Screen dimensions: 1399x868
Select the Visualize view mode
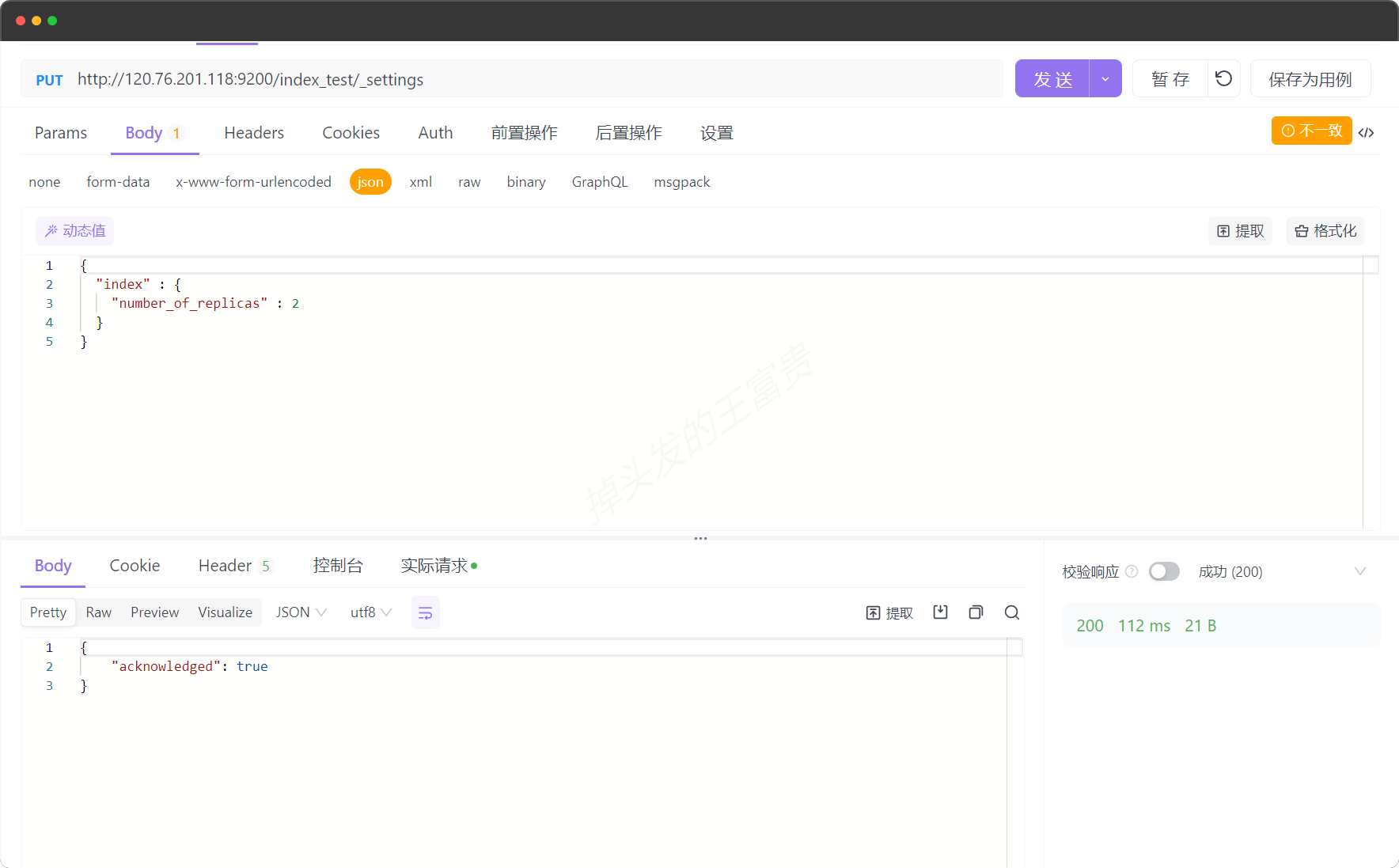click(226, 612)
